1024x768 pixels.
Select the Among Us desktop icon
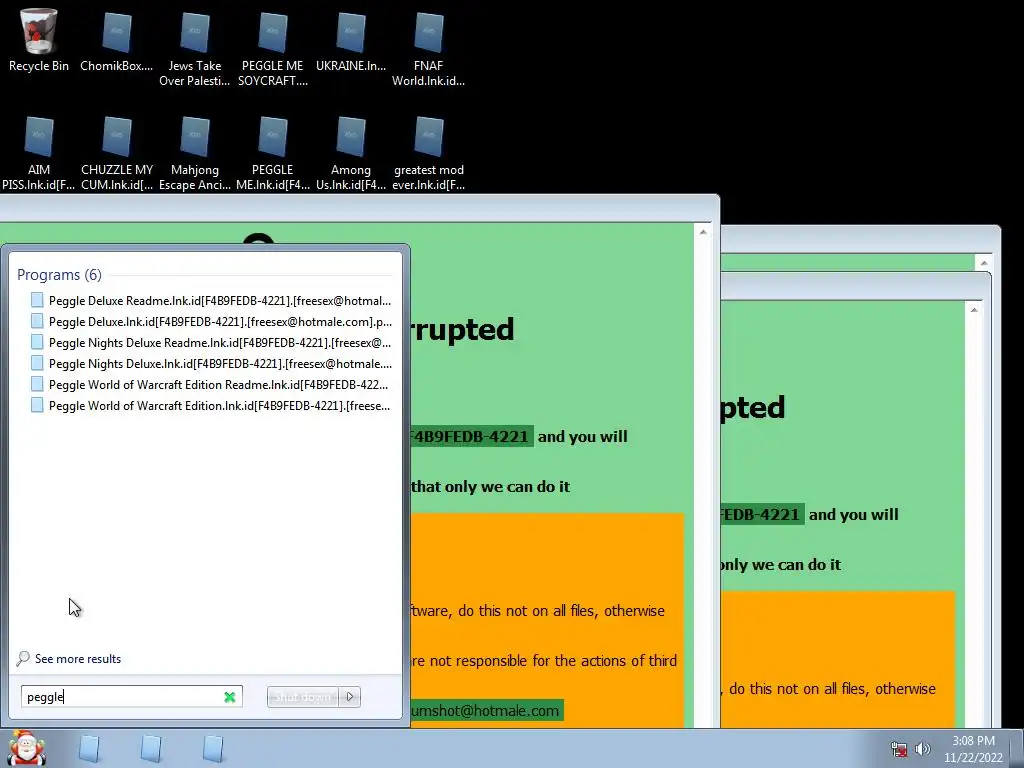point(351,153)
